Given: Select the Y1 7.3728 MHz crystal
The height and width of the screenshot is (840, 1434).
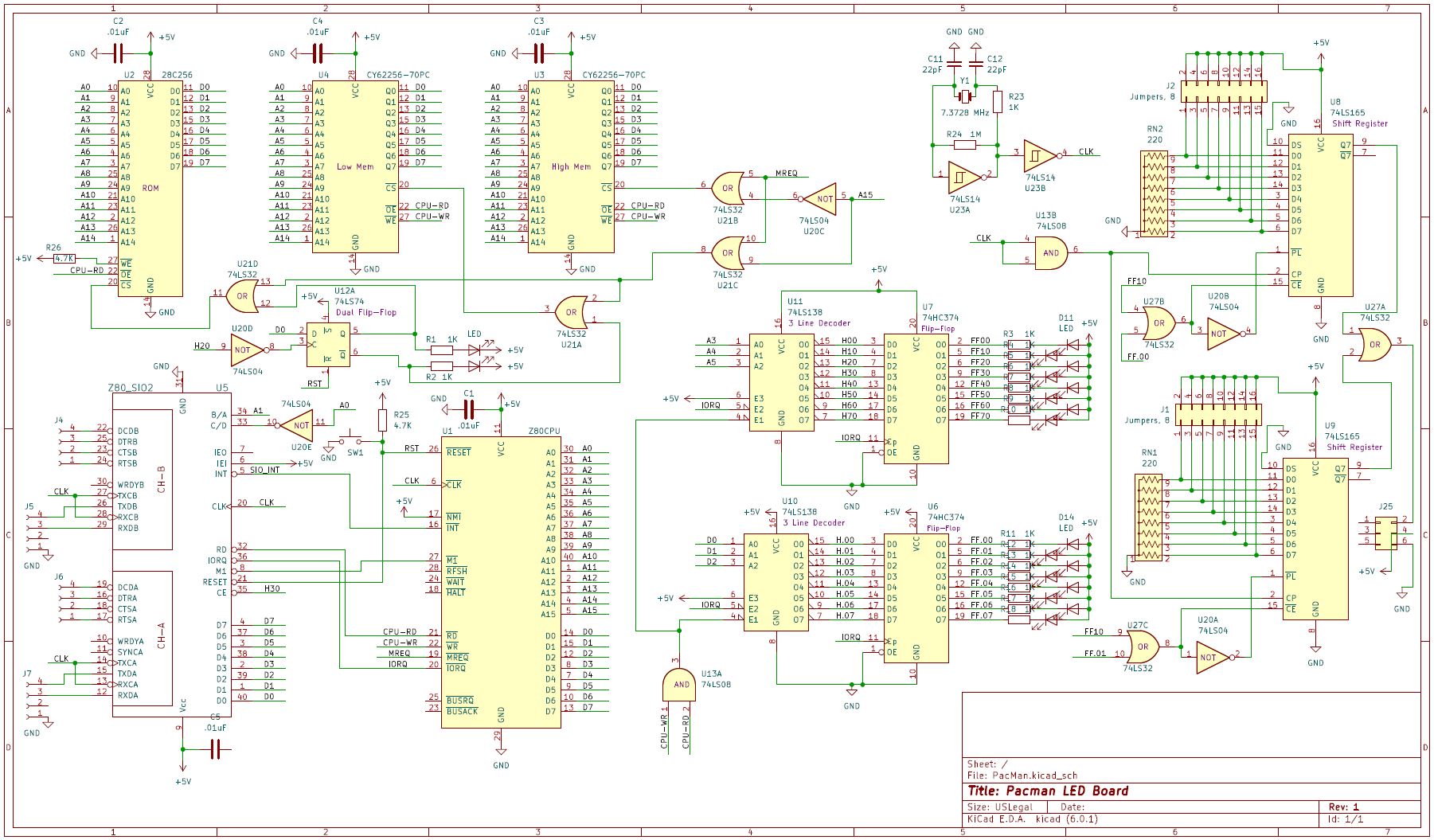Looking at the screenshot, I should tap(965, 96).
